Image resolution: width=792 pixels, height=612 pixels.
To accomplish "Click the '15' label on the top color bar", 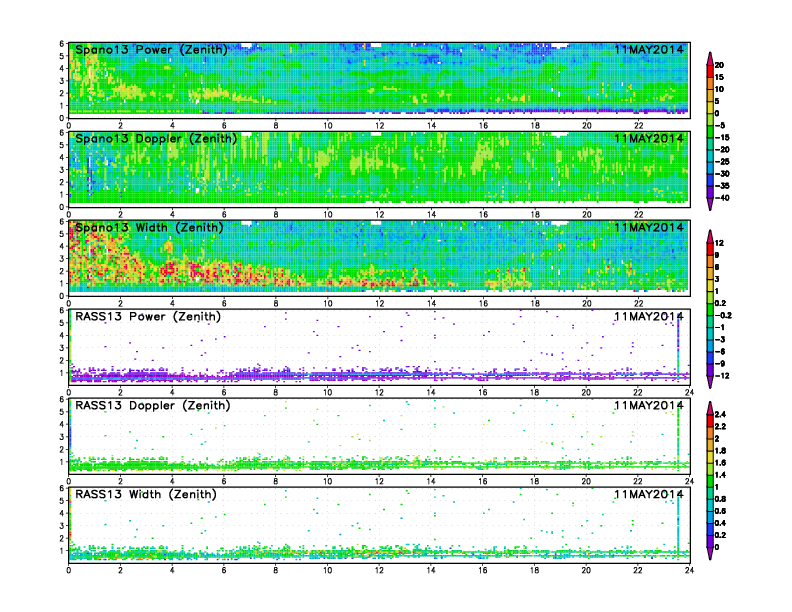I will (719, 77).
